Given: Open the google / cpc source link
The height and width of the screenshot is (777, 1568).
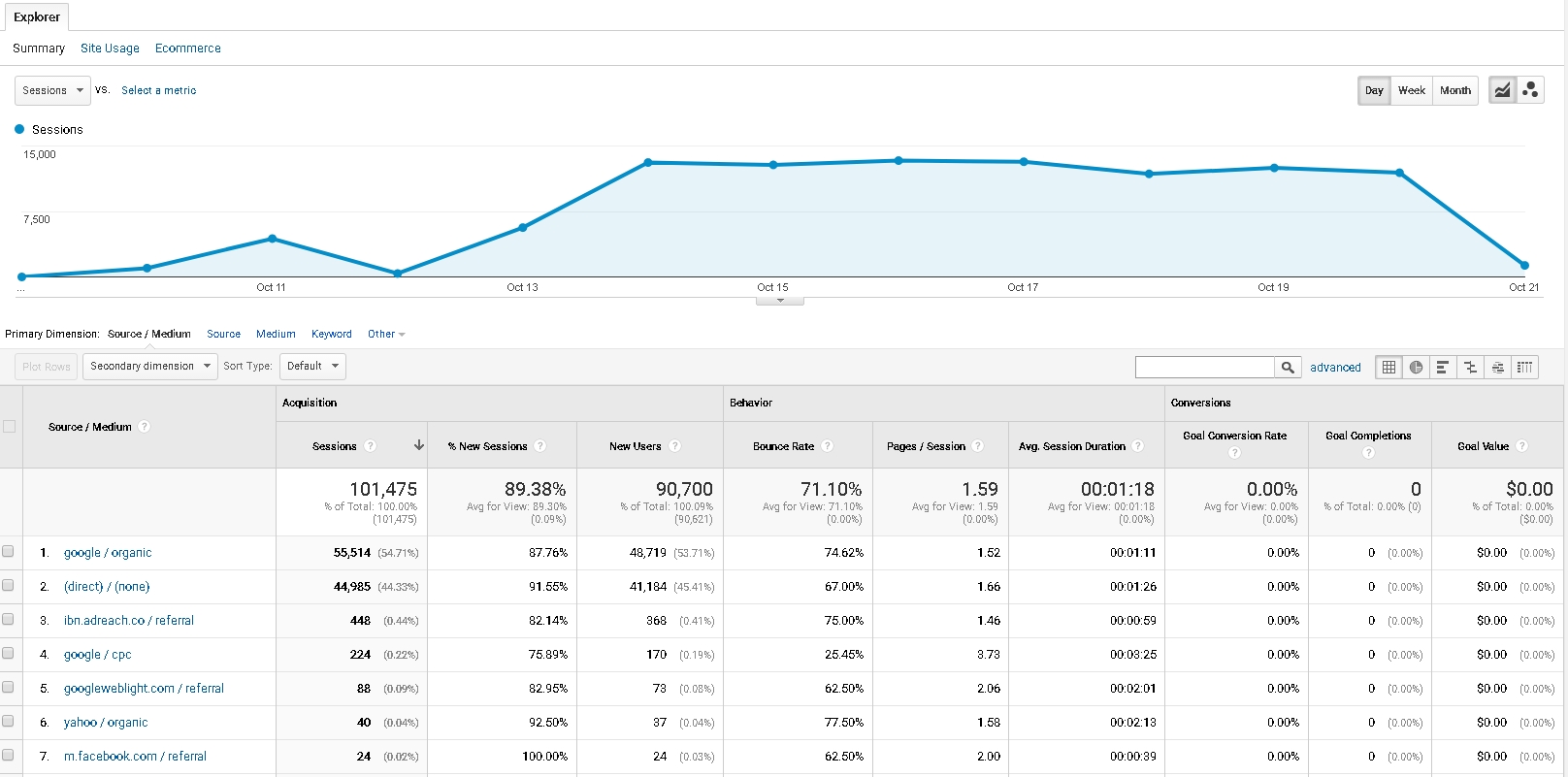Looking at the screenshot, I should [x=98, y=655].
